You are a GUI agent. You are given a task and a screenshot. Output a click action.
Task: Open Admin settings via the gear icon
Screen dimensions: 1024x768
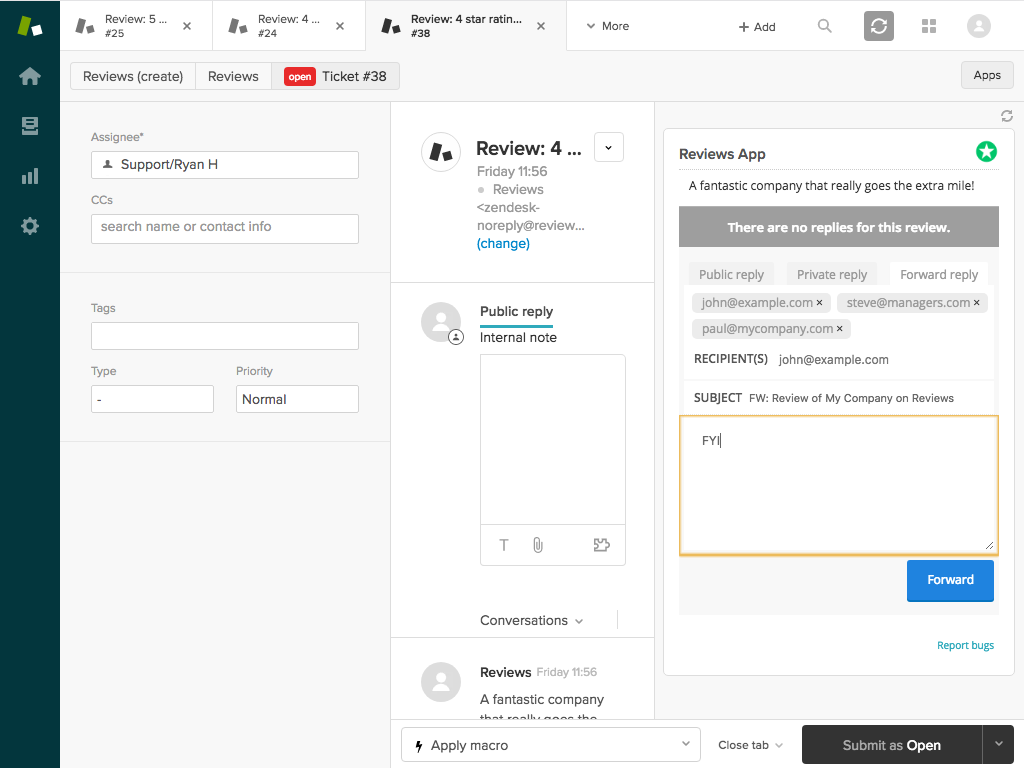pyautogui.click(x=29, y=225)
